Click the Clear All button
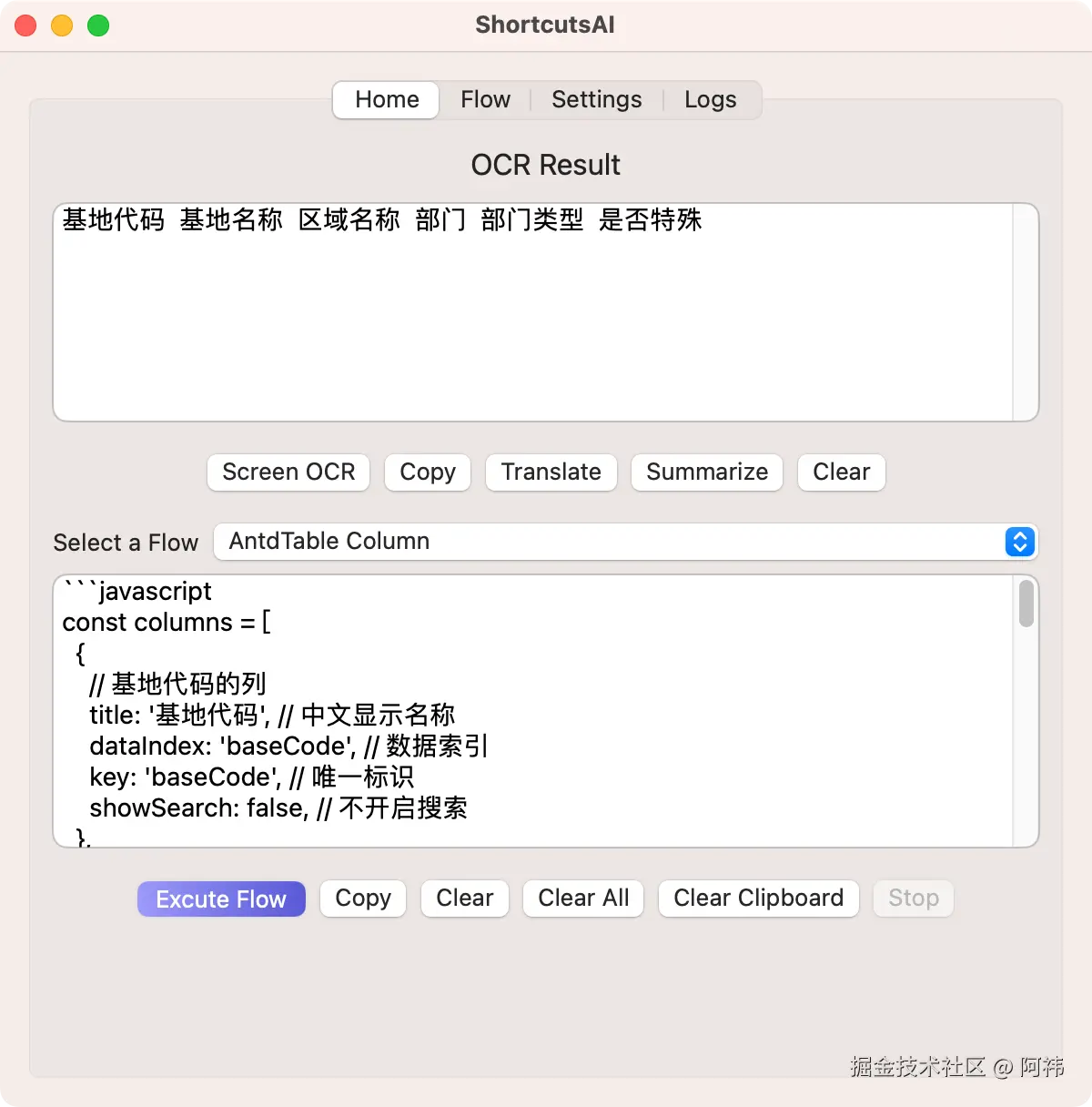Screen dimensions: 1092x1107 click(583, 899)
